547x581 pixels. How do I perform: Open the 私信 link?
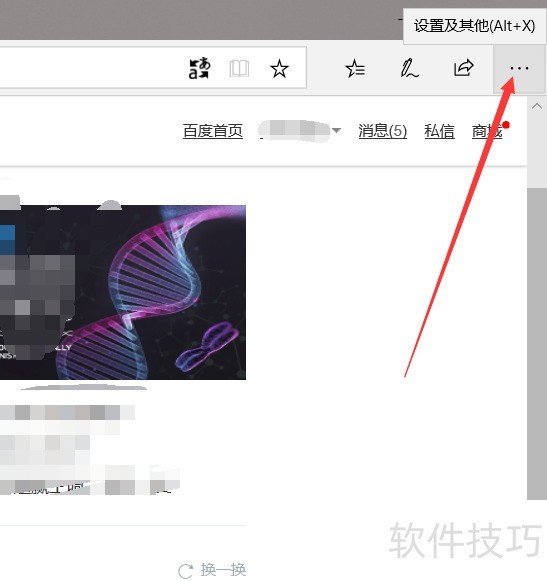440,131
